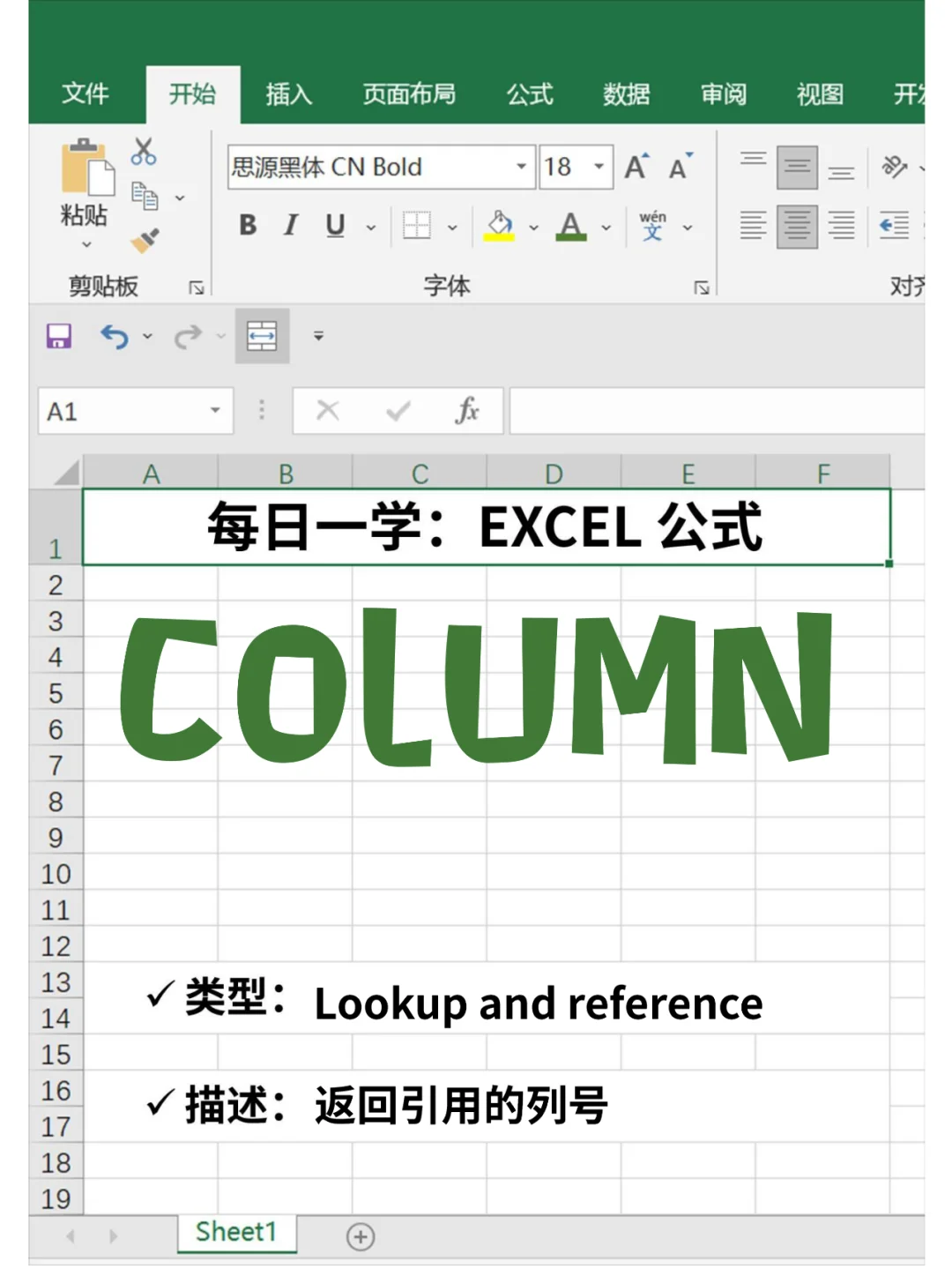Click the Borders grid icon
The image size is (952, 1269).
coord(417,226)
